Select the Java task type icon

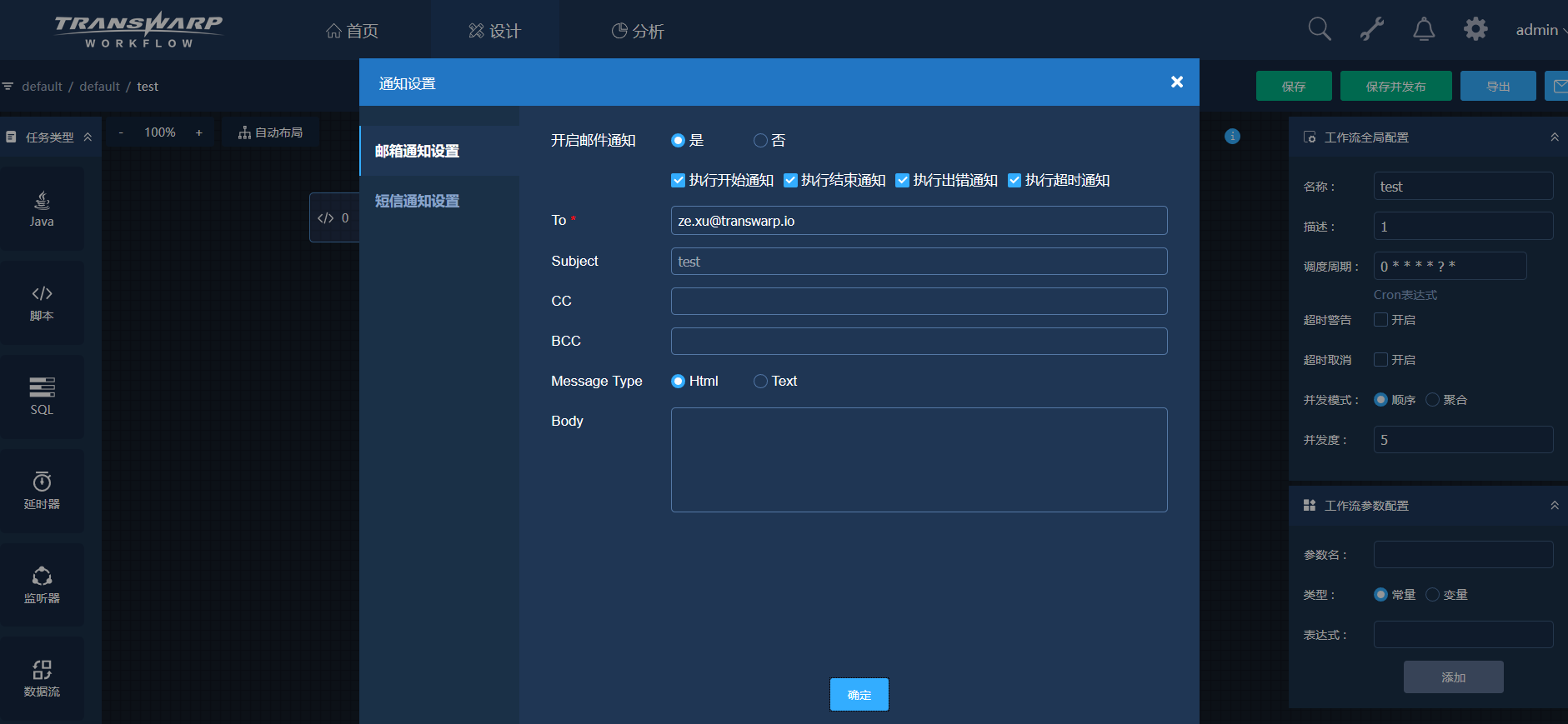point(42,208)
